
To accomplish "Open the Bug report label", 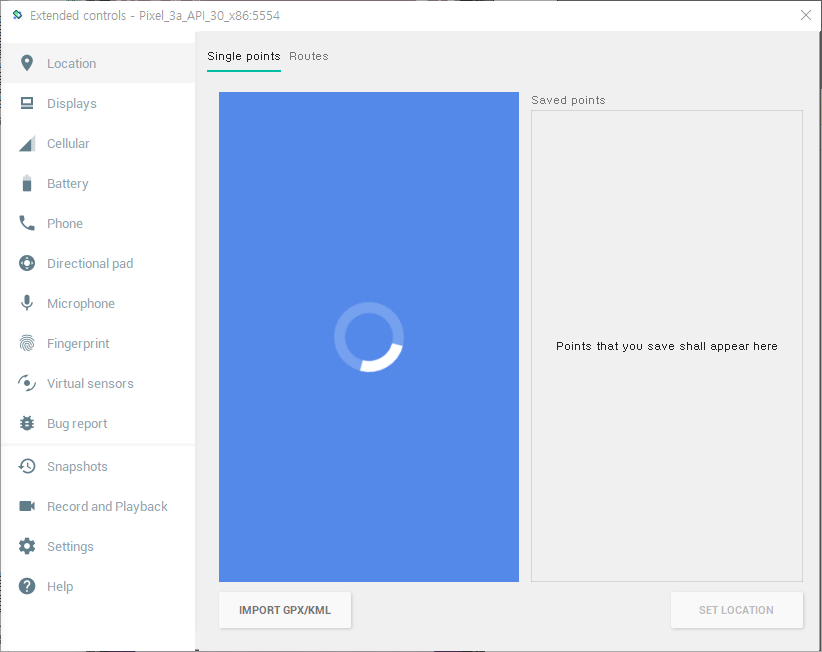I will click(x=77, y=424).
